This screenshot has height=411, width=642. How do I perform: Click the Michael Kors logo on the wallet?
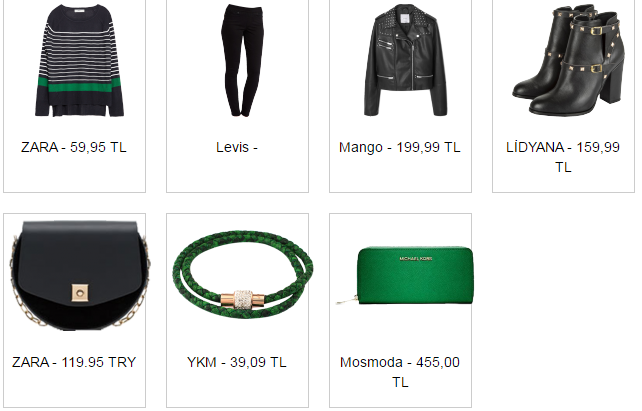(416, 259)
